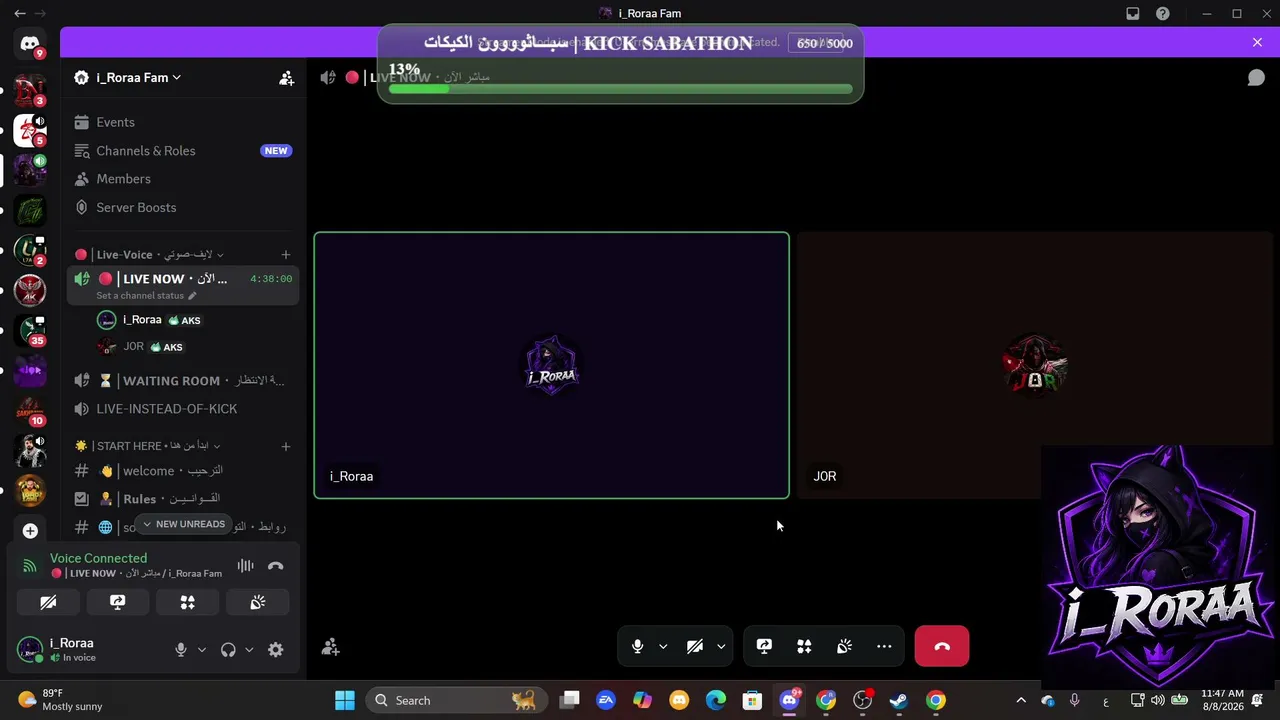This screenshot has height=720, width=1280.
Task: Jump to NEW UNREADS
Action: click(x=183, y=524)
